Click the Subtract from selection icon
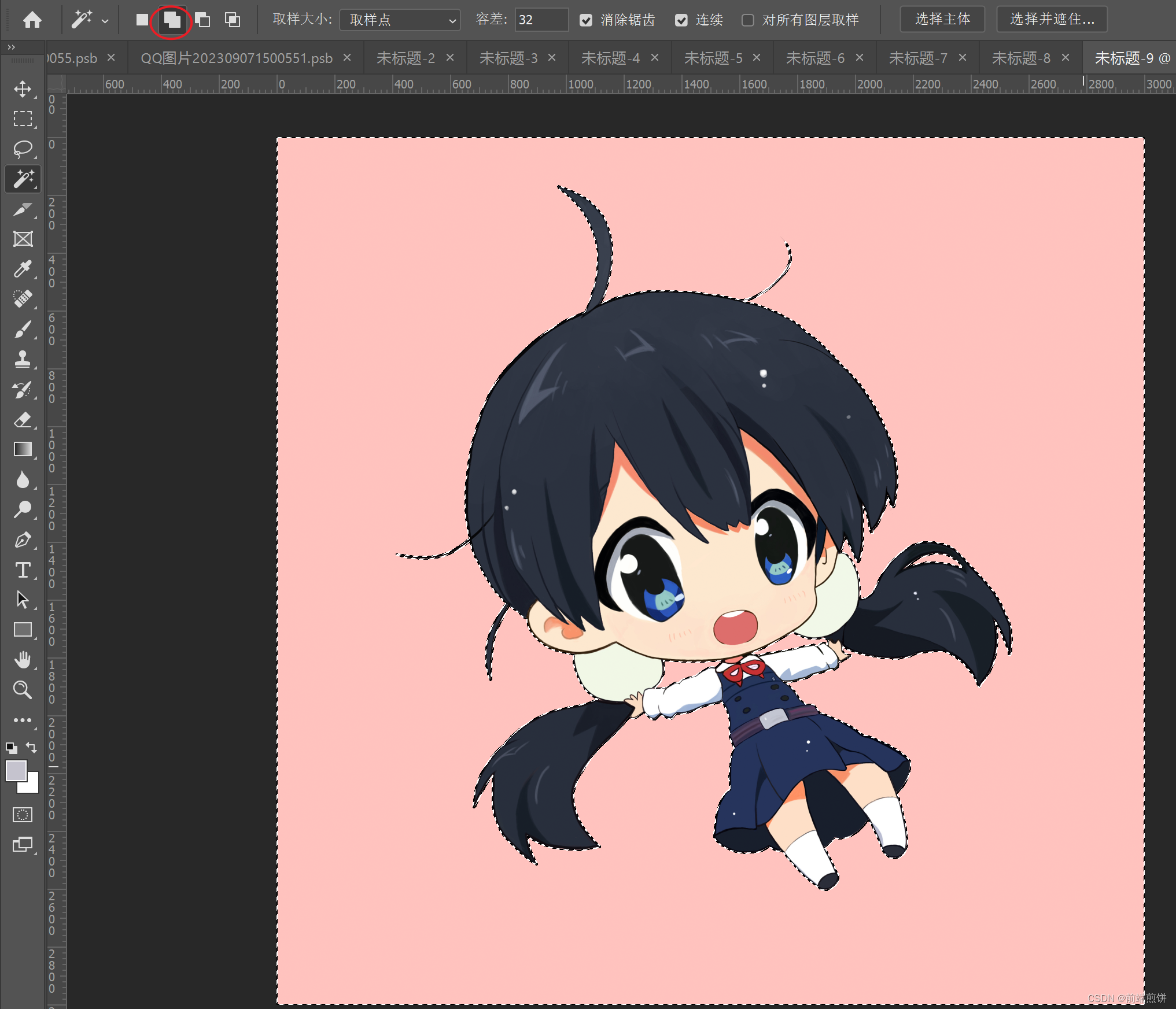The image size is (1176, 1009). [x=202, y=20]
